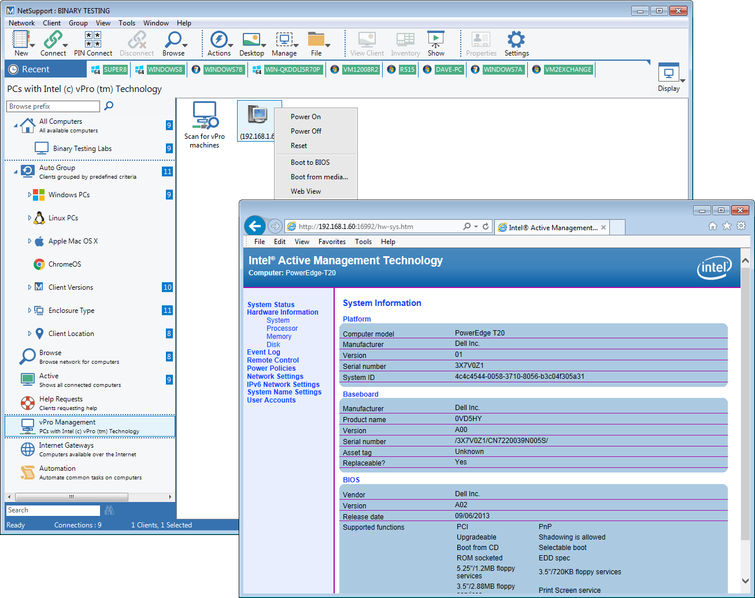Select vPro Management in sidebar

click(90, 426)
